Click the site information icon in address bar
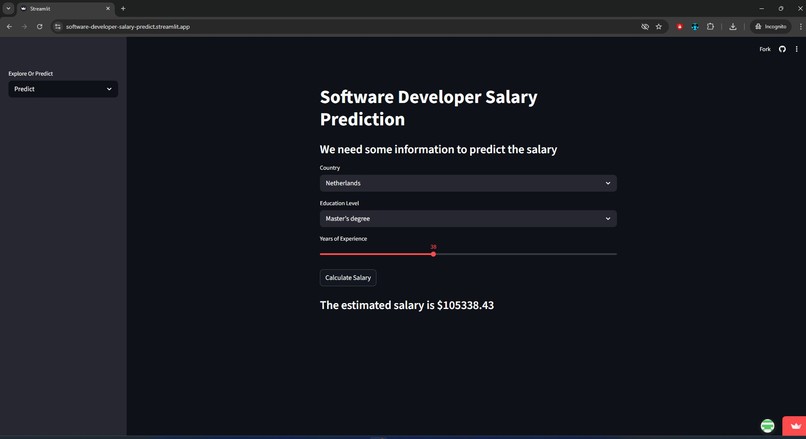806x439 pixels. coord(58,27)
